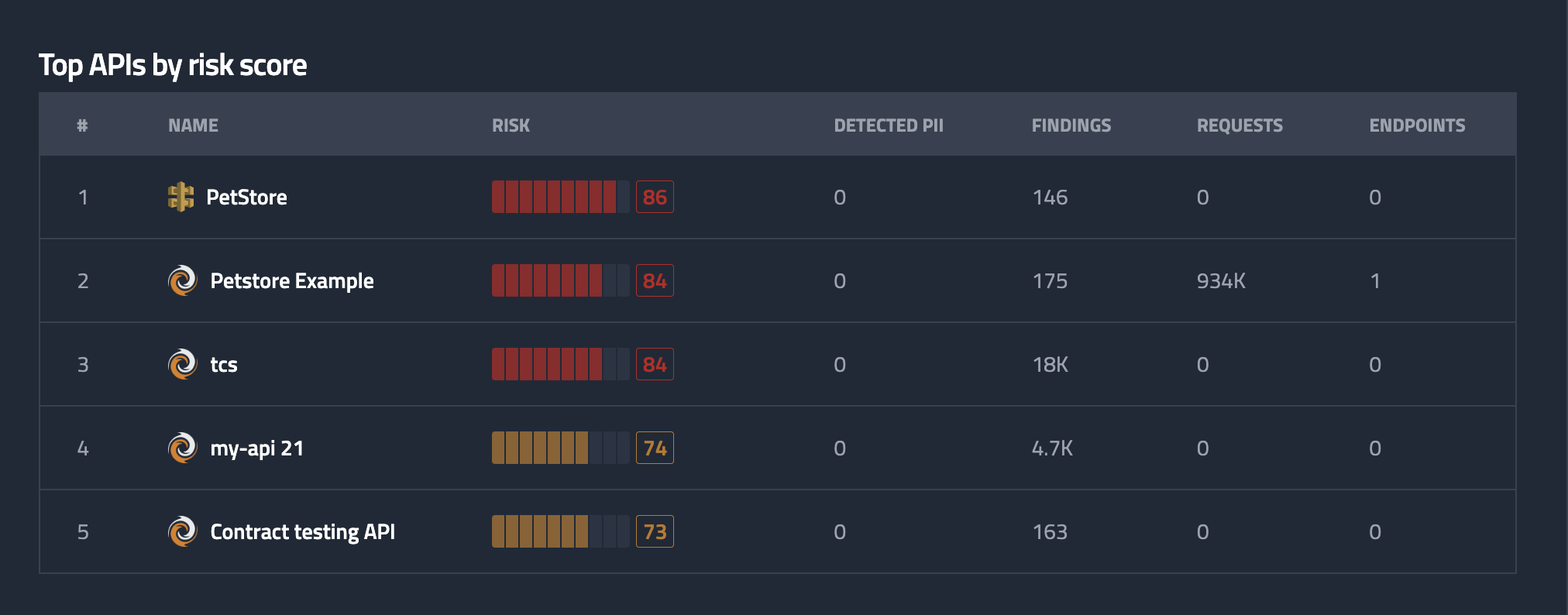Viewport: 1568px width, 615px height.
Task: Click the Petstore Example swirl icon
Action: [183, 280]
